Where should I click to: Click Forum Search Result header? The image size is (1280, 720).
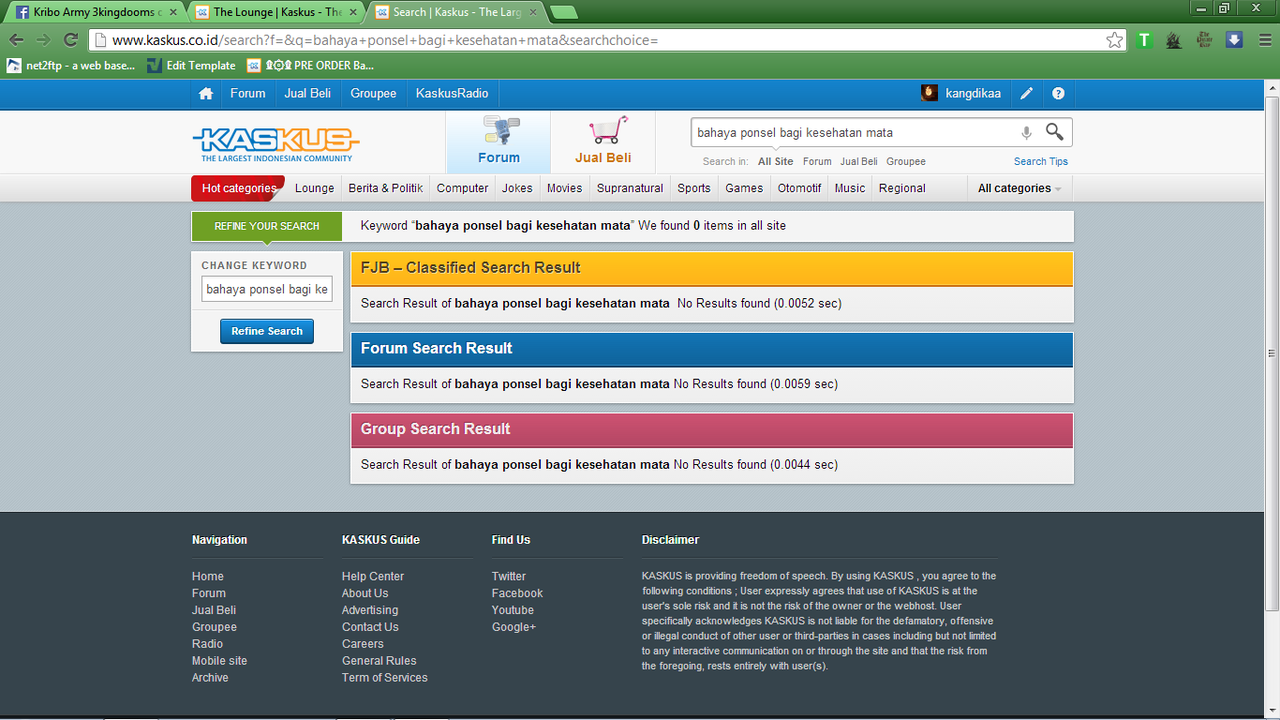click(712, 348)
